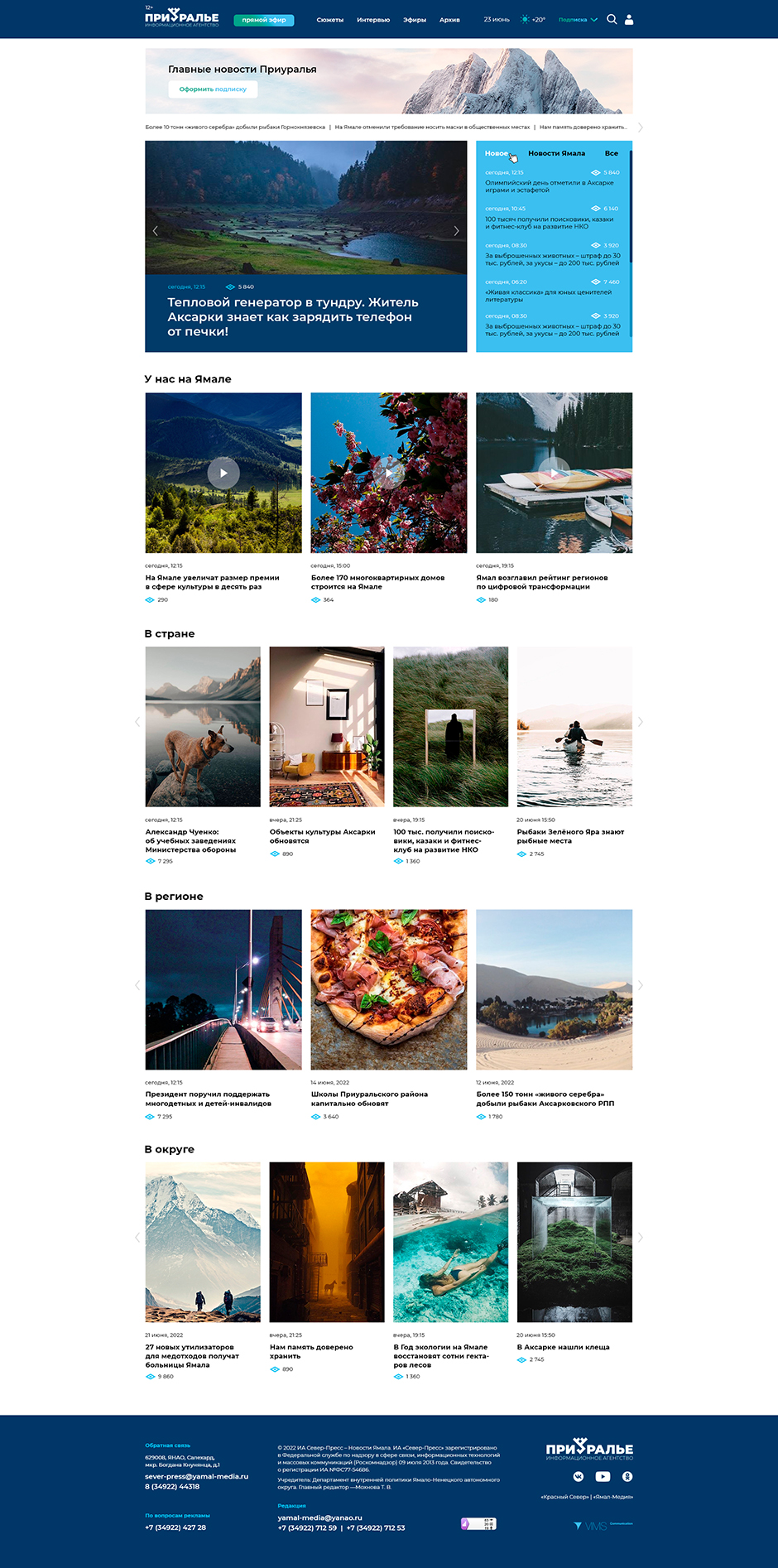The image size is (778, 1568).
Task: Go to the next slide in the main carousel
Action: coord(456,230)
